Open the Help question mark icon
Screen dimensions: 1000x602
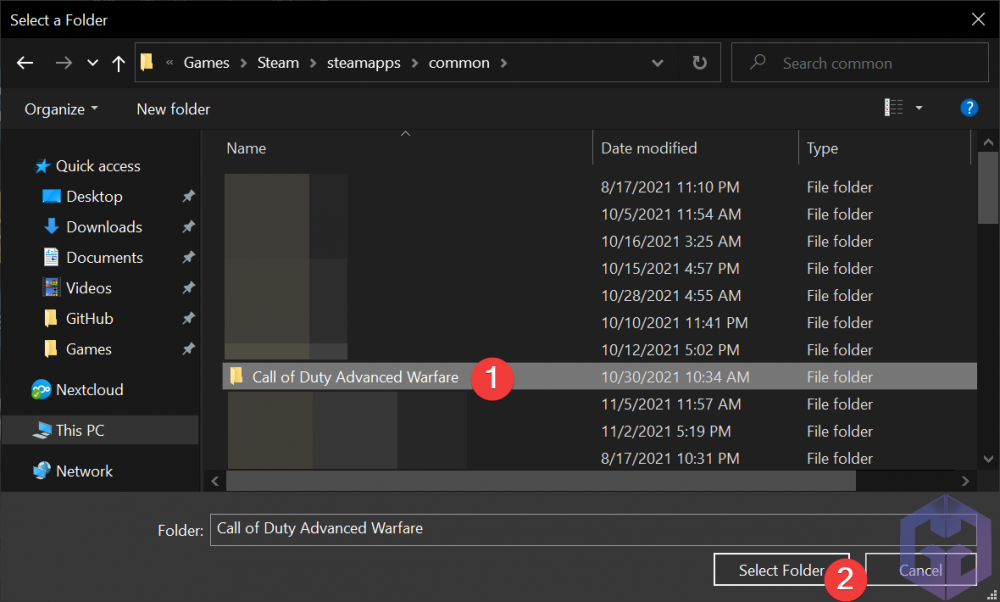tap(968, 108)
